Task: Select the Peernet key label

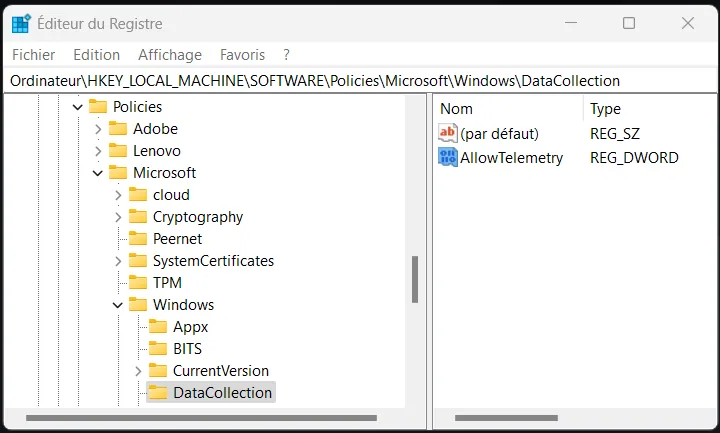Action: pyautogui.click(x=177, y=239)
